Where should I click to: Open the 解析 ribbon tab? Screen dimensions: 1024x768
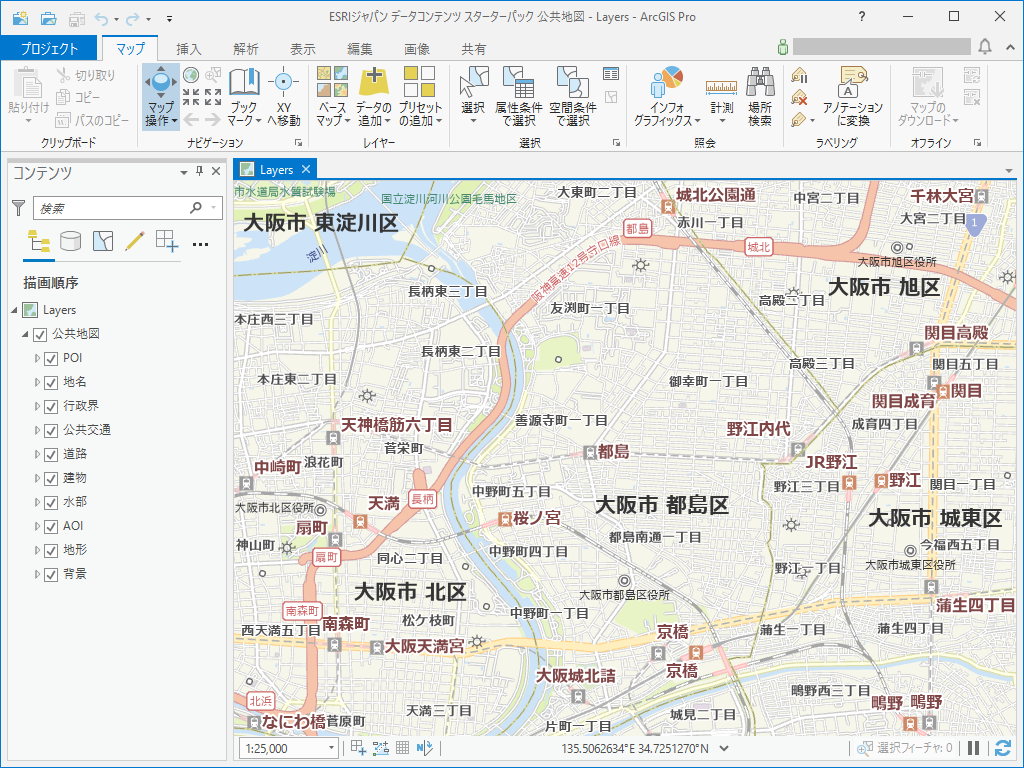coord(246,49)
